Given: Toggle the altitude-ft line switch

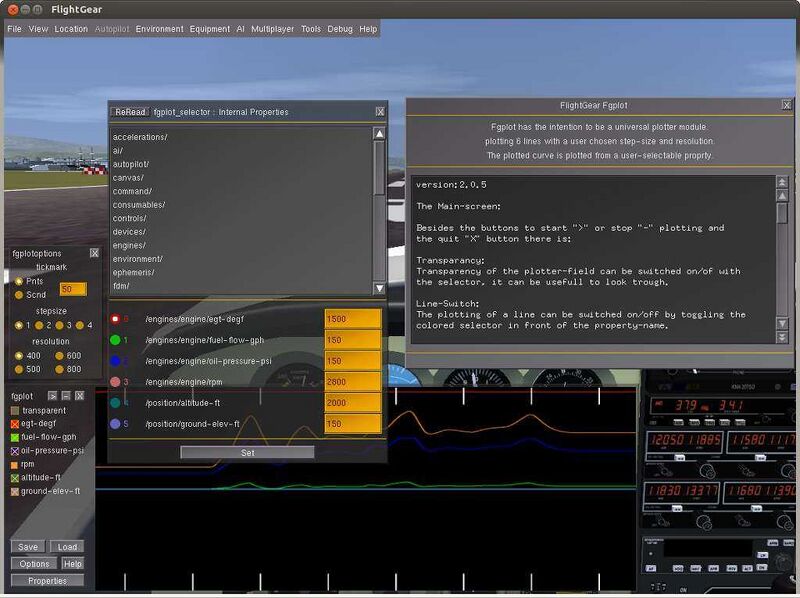Looking at the screenshot, I should pyautogui.click(x=15, y=478).
